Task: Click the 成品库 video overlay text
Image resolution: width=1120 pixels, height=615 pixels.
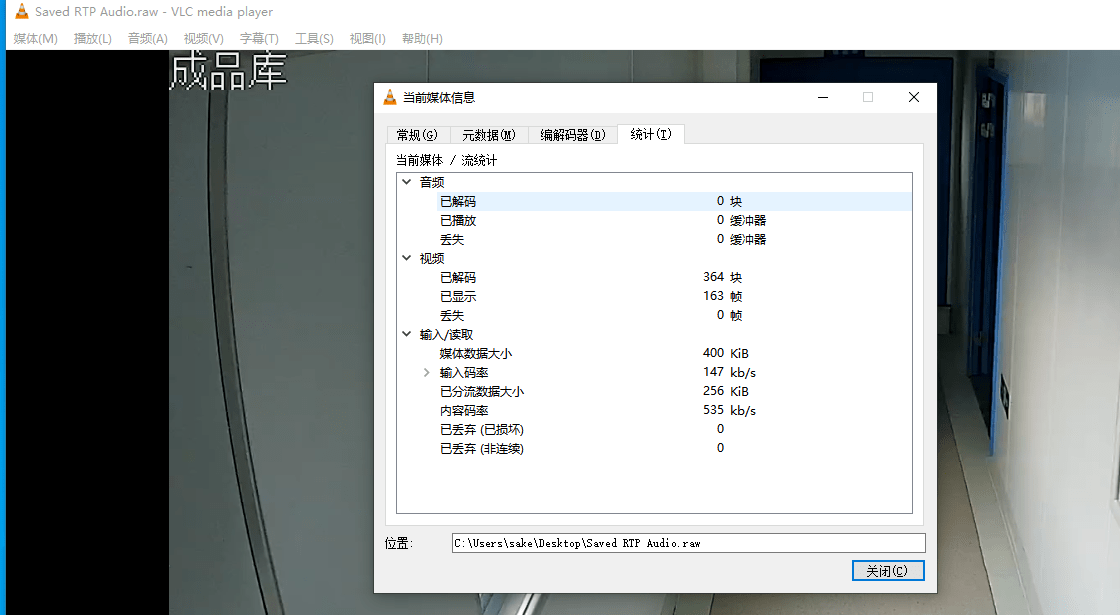Action: [229, 71]
